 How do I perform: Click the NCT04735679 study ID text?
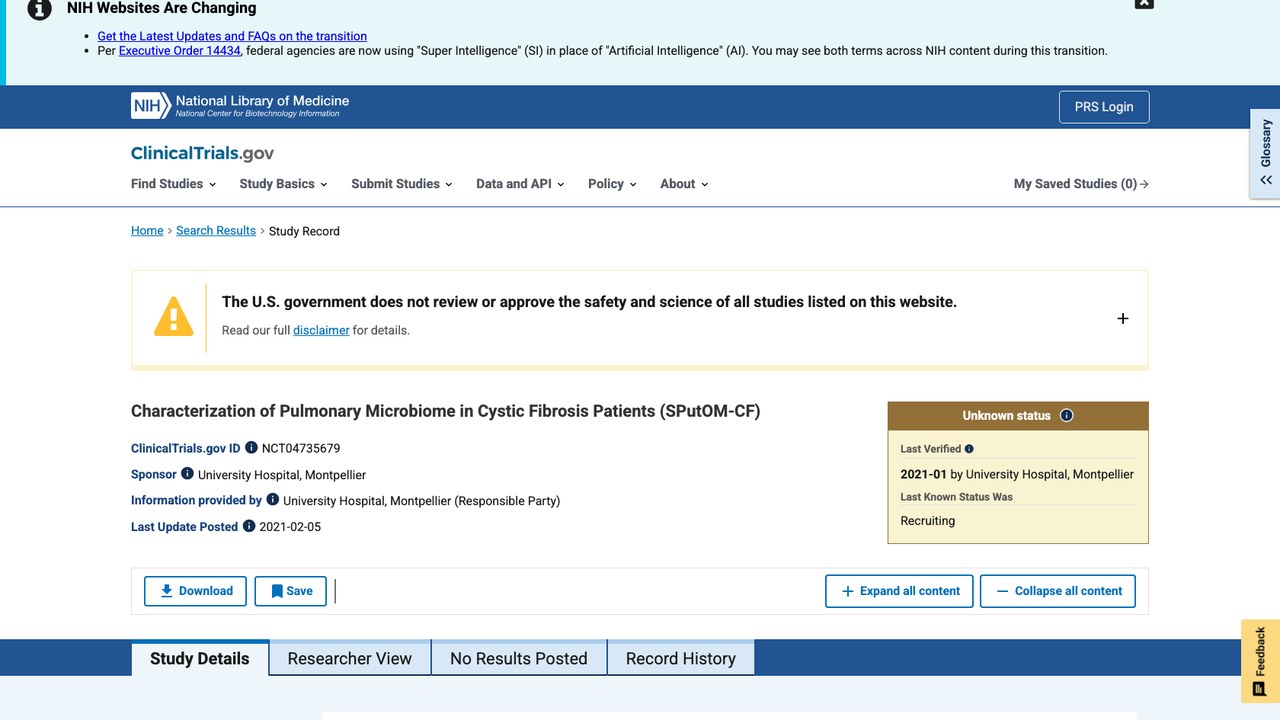301,448
